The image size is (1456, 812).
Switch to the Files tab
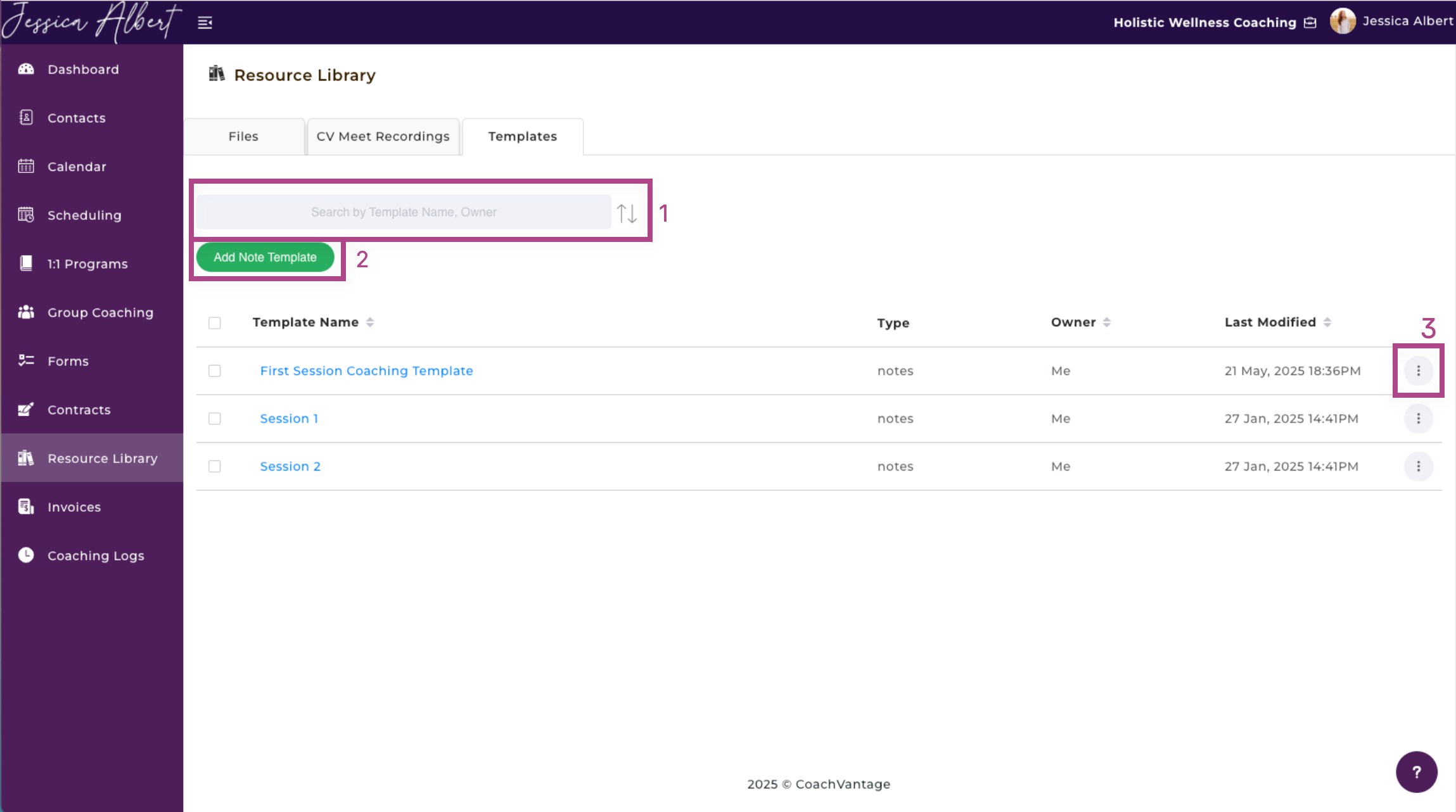click(x=244, y=136)
